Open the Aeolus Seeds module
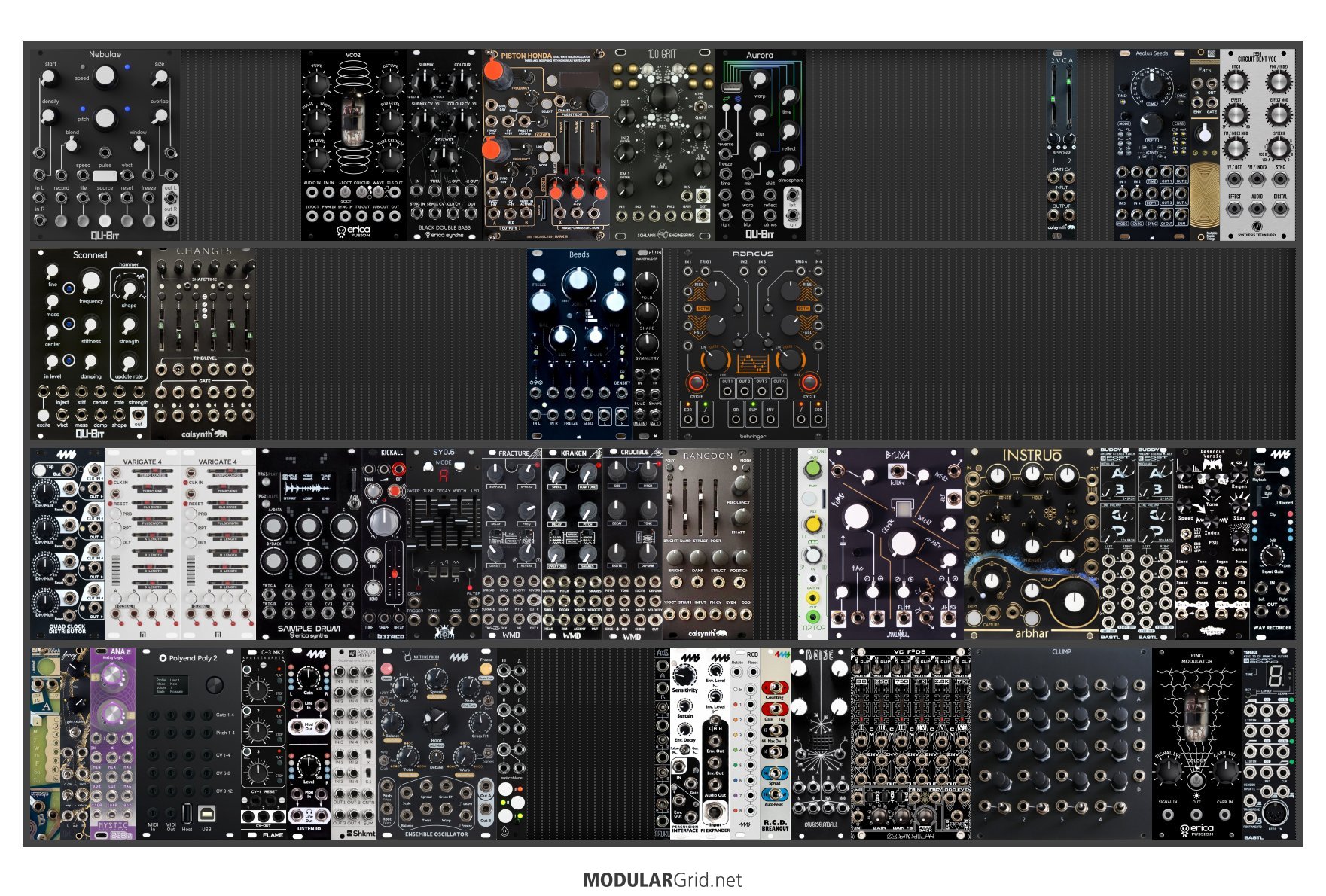This screenshot has height=896, width=1326. [x=1152, y=145]
